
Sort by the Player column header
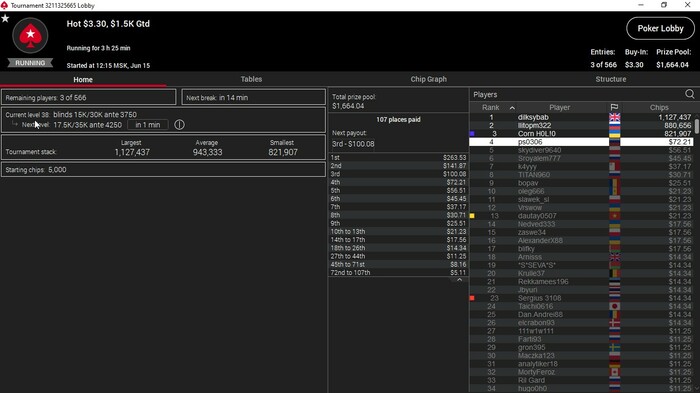coord(559,108)
